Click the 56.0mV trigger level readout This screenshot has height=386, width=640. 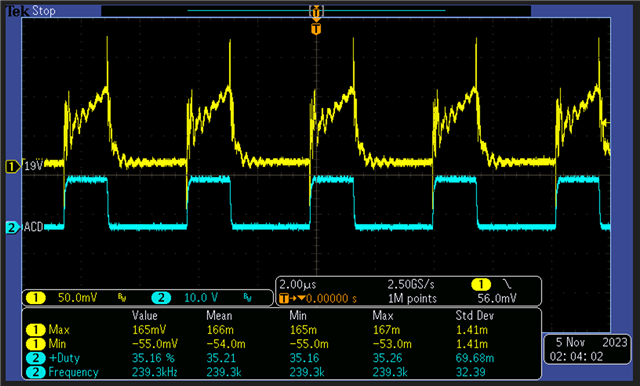point(497,299)
